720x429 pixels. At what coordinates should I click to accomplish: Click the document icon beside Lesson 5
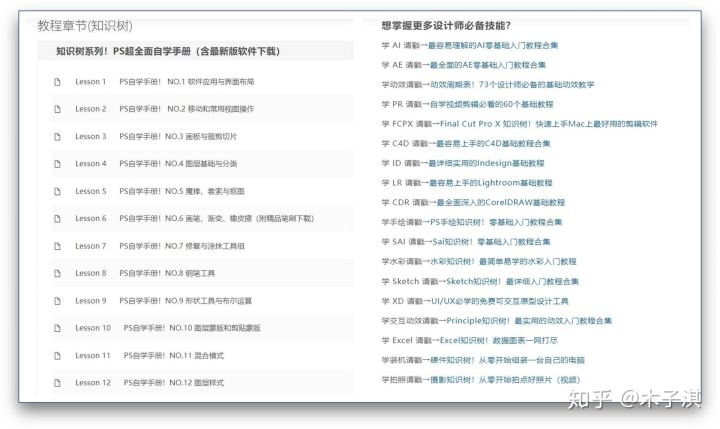[57, 191]
